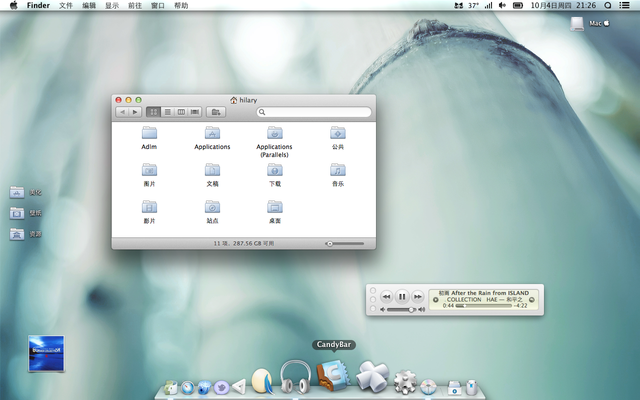Click the iTunes mini player volume slider

(x=401, y=310)
